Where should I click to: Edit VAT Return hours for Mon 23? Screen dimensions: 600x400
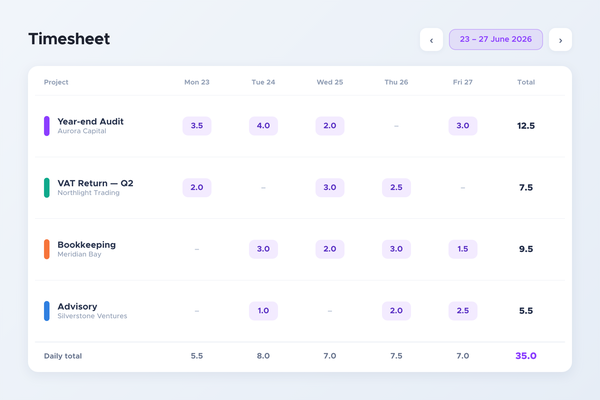pyautogui.click(x=197, y=188)
